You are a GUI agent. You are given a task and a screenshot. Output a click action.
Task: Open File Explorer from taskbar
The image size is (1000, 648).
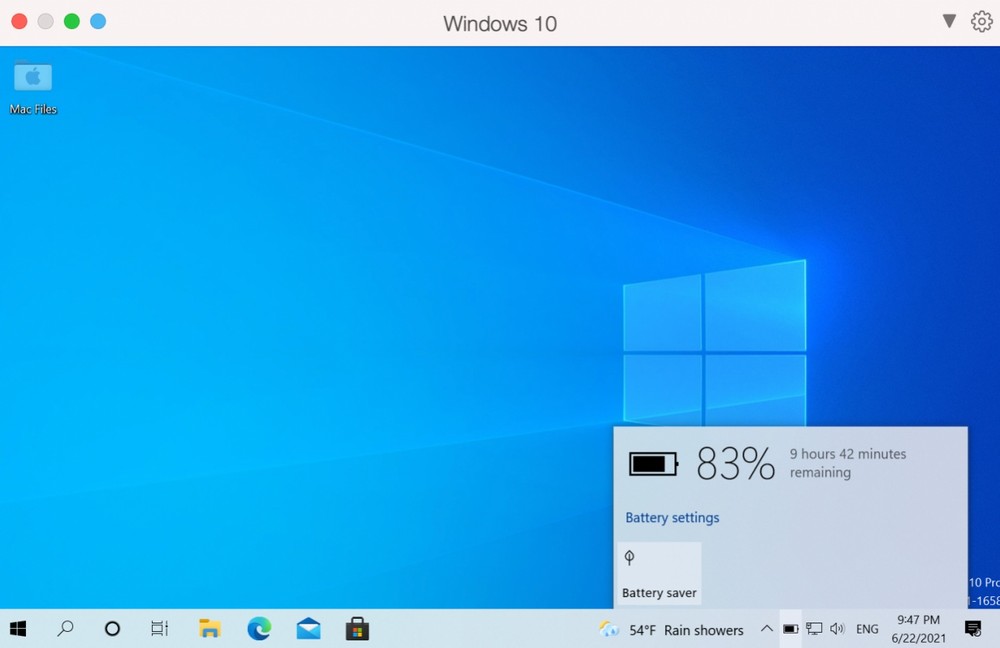[x=209, y=629]
